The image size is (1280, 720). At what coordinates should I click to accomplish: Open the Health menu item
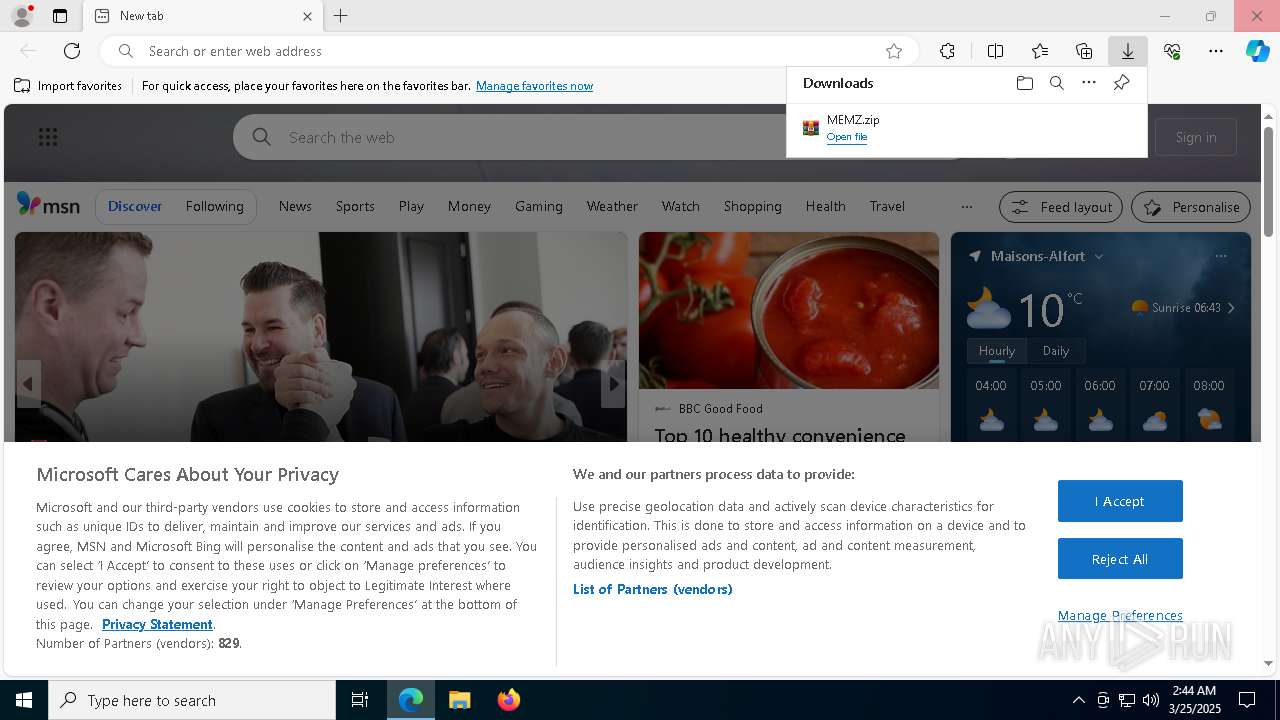pyautogui.click(x=825, y=206)
